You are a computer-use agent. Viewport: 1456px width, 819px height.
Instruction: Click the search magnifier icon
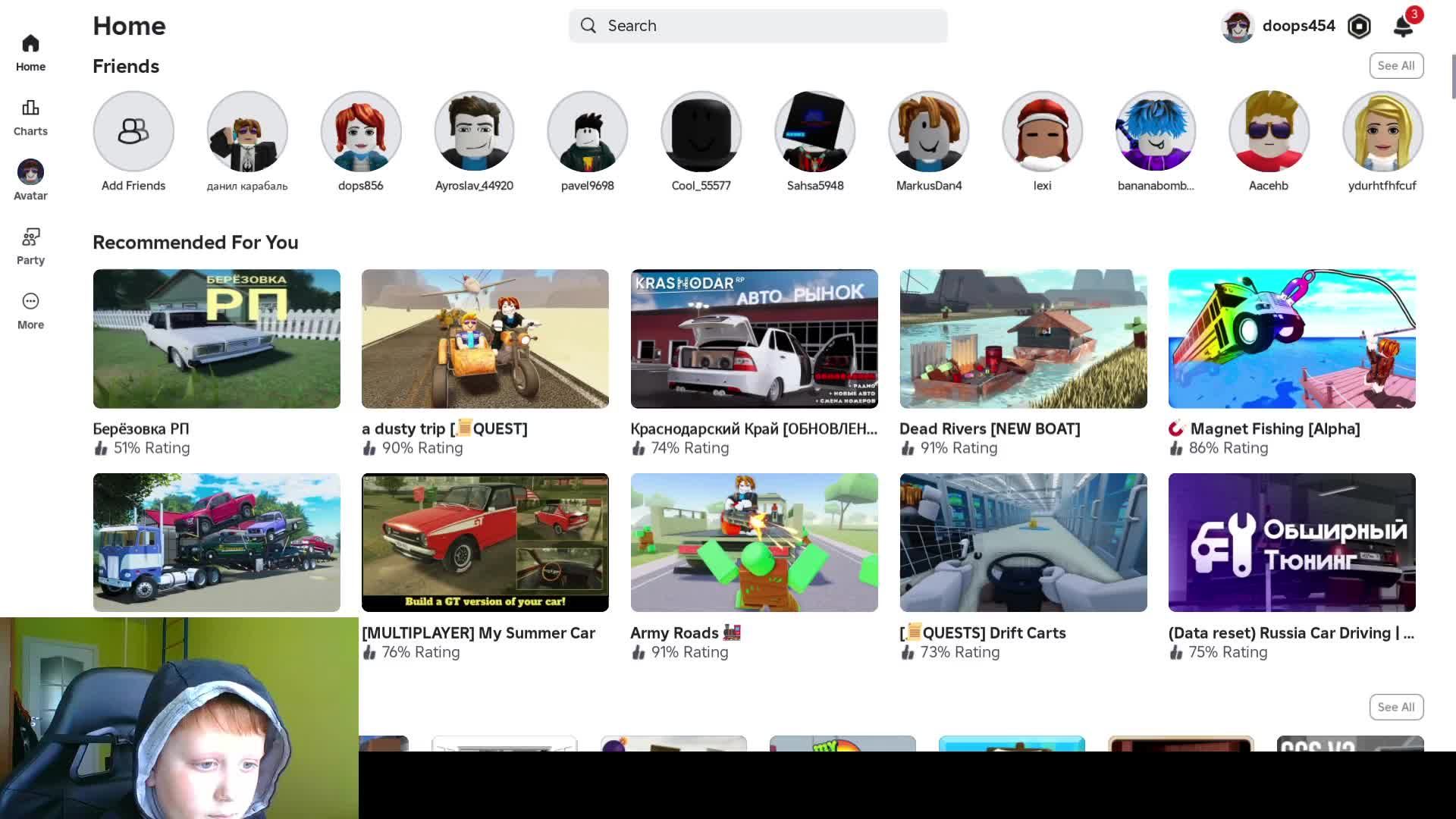[x=588, y=26]
